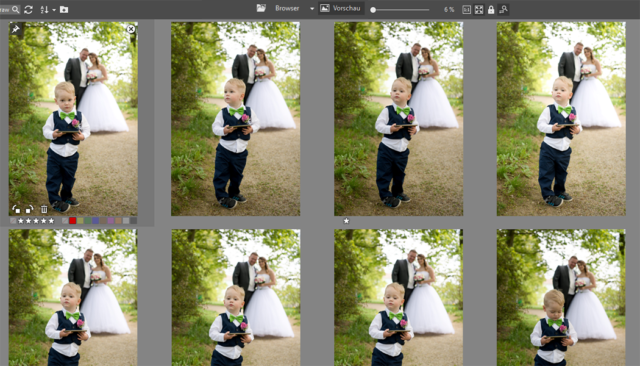640x366 pixels.
Task: Click the search magnifier icon
Action: (x=15, y=9)
